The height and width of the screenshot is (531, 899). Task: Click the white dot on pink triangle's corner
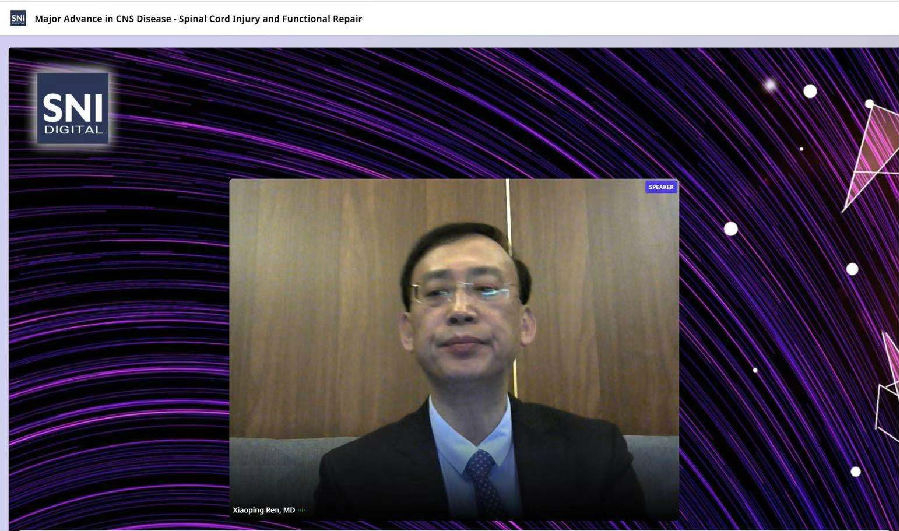pos(869,103)
